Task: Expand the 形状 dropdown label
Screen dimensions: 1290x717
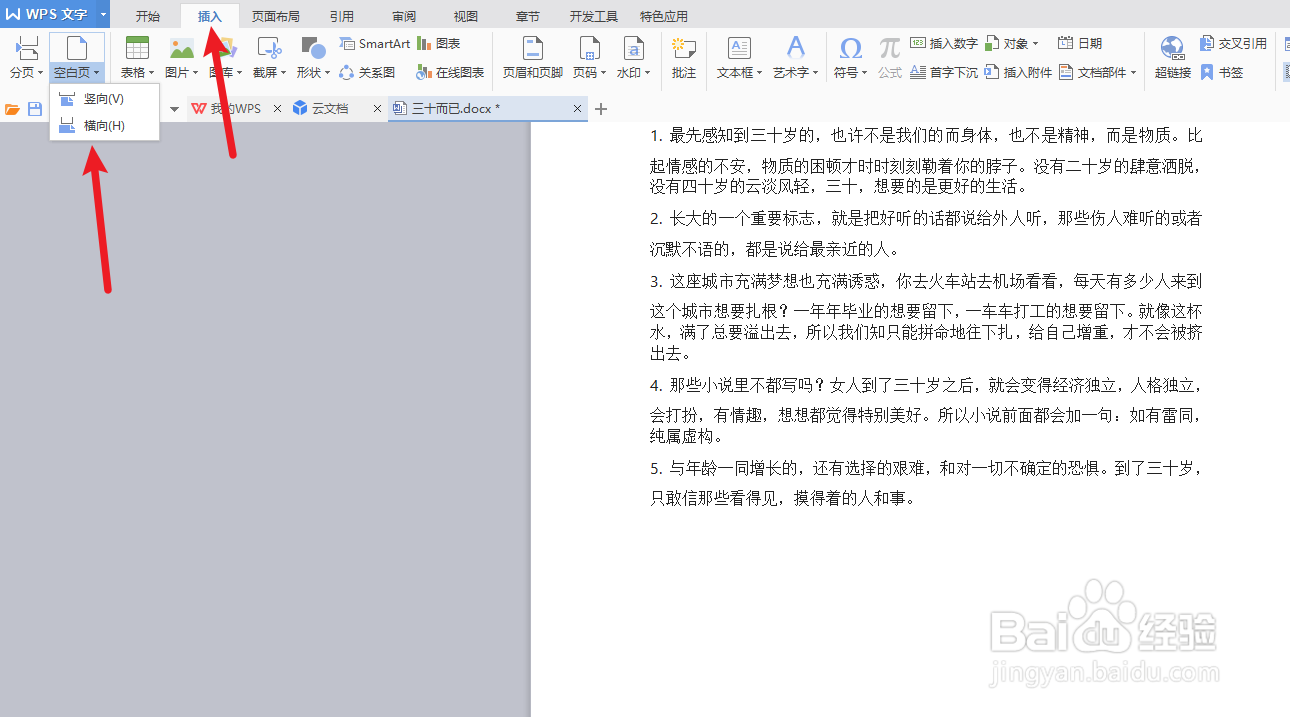Action: (313, 73)
